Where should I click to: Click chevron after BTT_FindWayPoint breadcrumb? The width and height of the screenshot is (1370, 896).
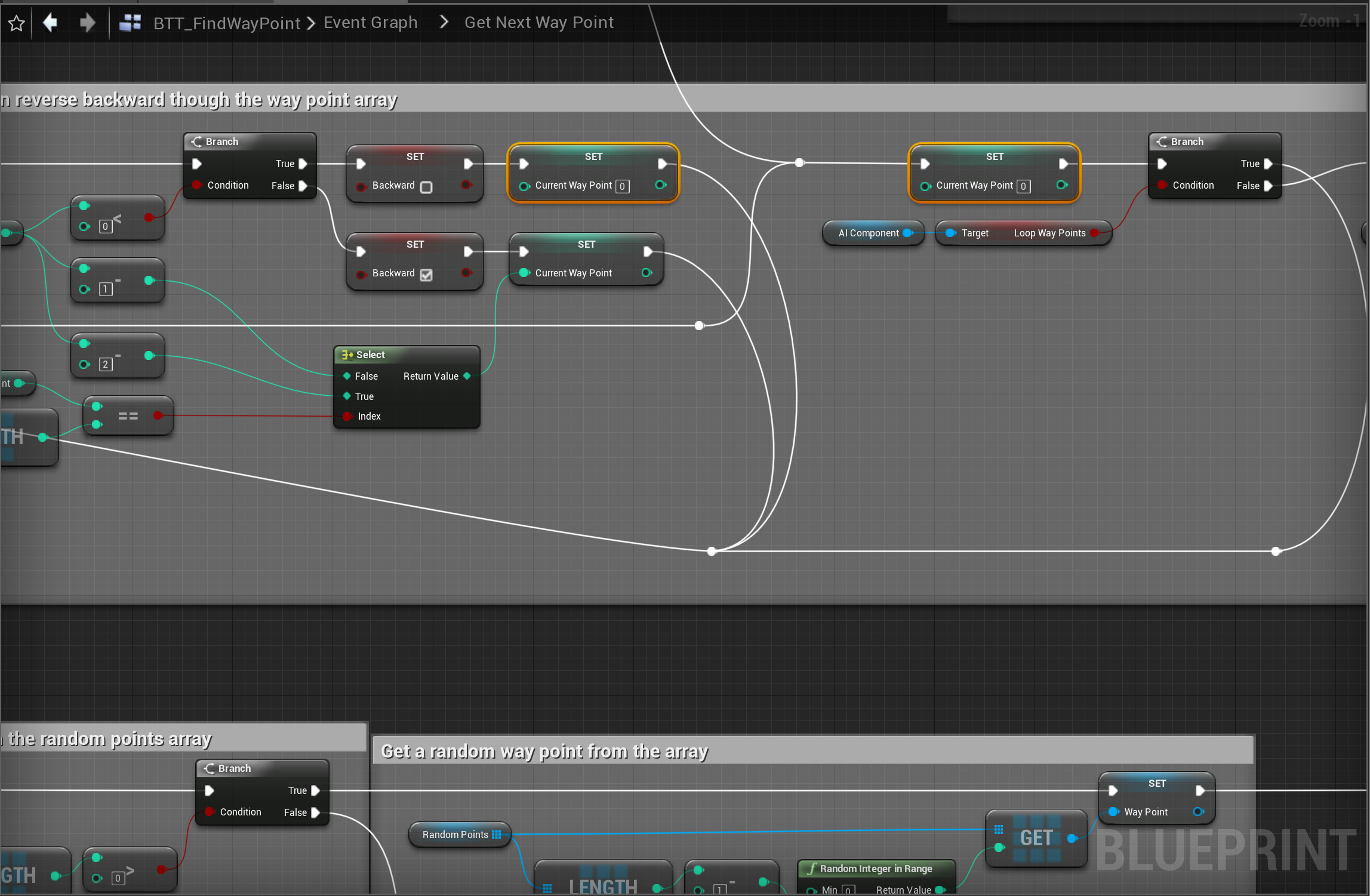311,23
